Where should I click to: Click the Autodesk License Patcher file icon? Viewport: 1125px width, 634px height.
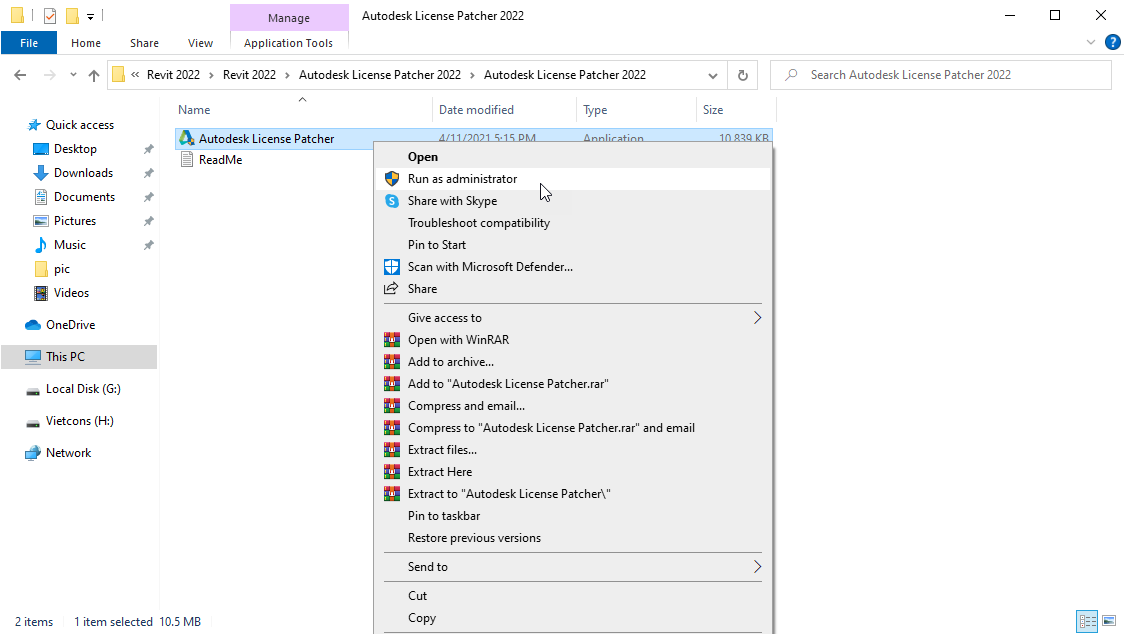coord(187,138)
